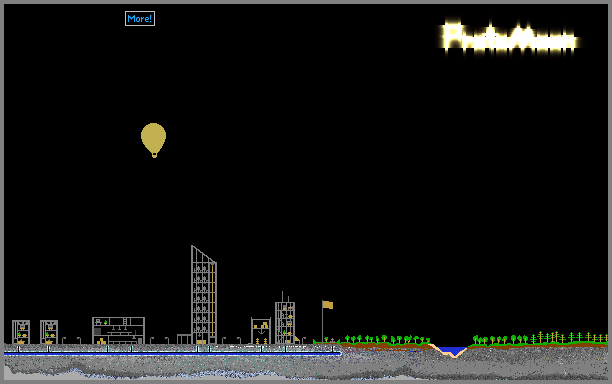Click the More! button
612x384 pixels.
pyautogui.click(x=140, y=18)
